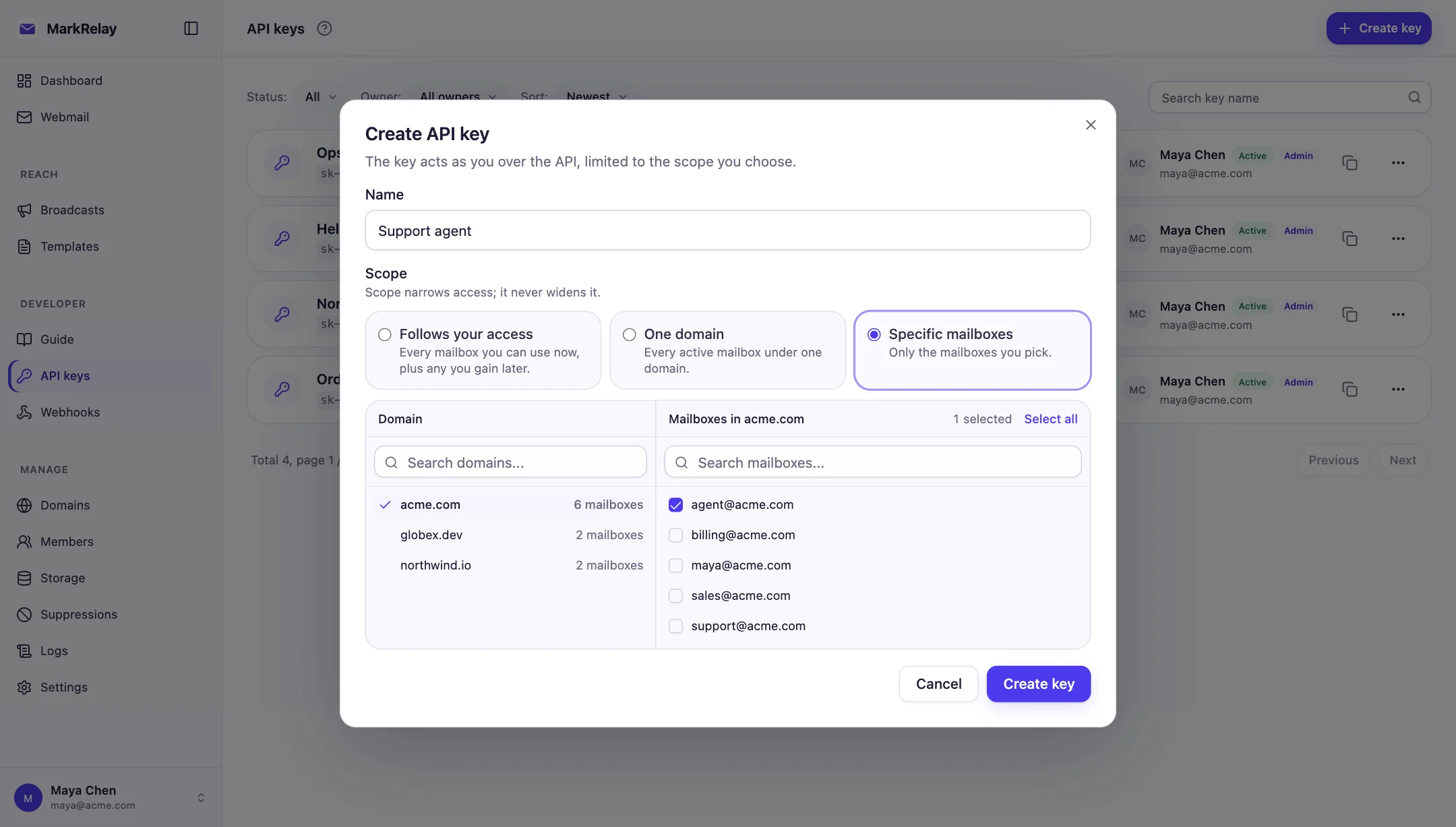Click Select all mailboxes link

[1050, 419]
